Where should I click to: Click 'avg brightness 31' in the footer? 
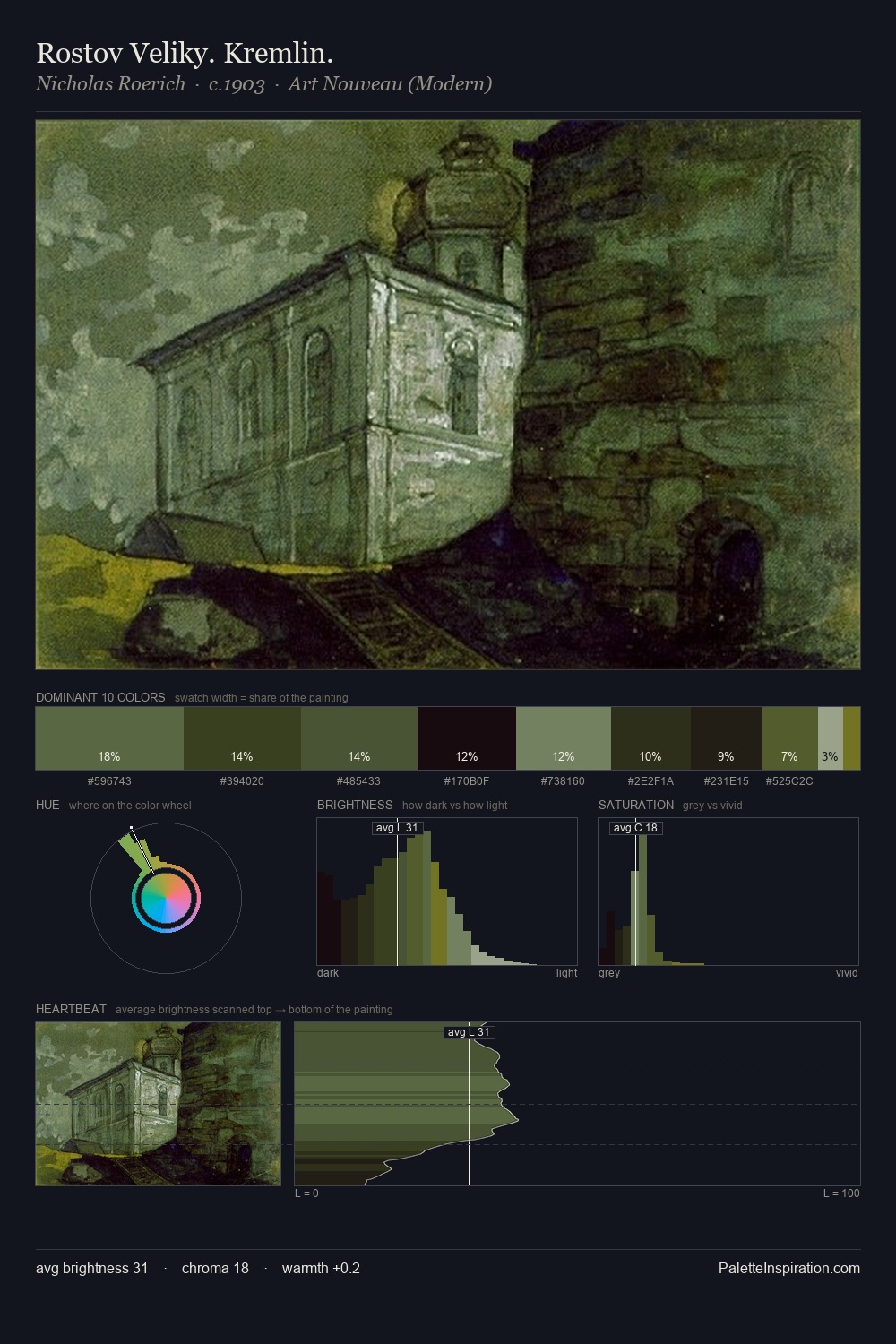tap(91, 1268)
